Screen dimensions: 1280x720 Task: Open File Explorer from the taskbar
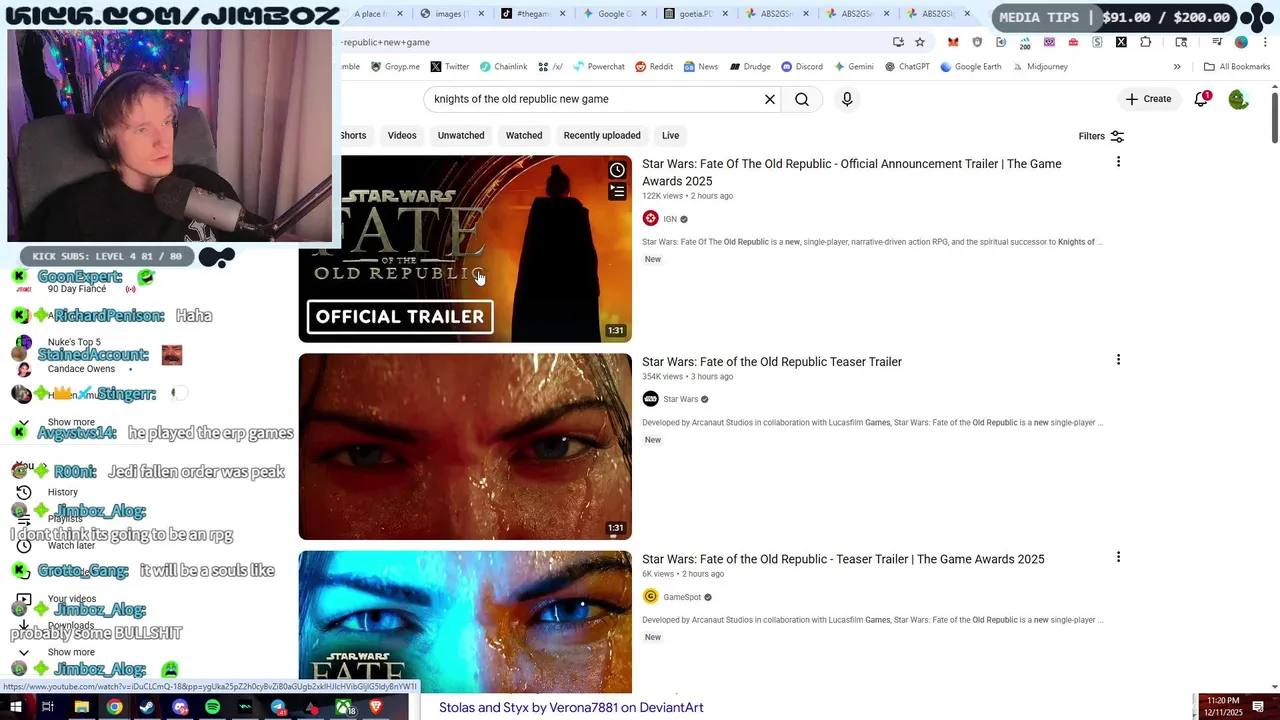pyautogui.click(x=82, y=707)
